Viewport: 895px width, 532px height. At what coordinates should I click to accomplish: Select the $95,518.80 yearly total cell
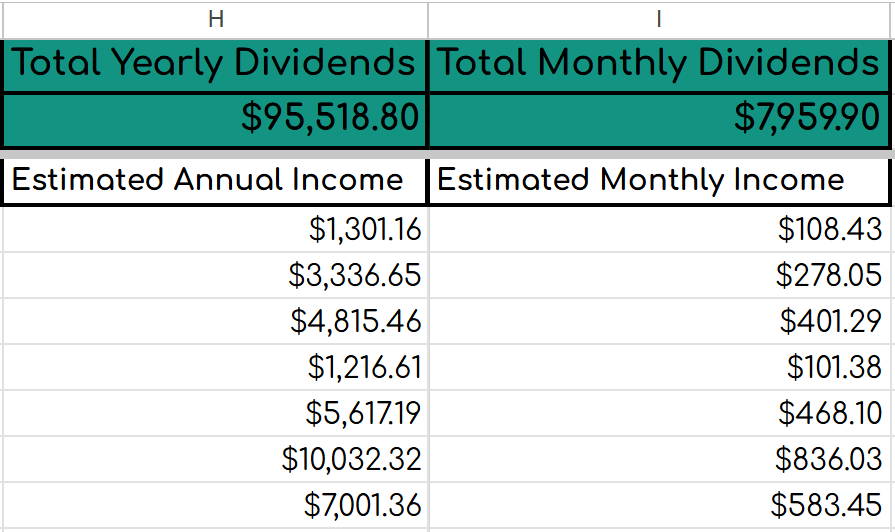click(x=215, y=119)
